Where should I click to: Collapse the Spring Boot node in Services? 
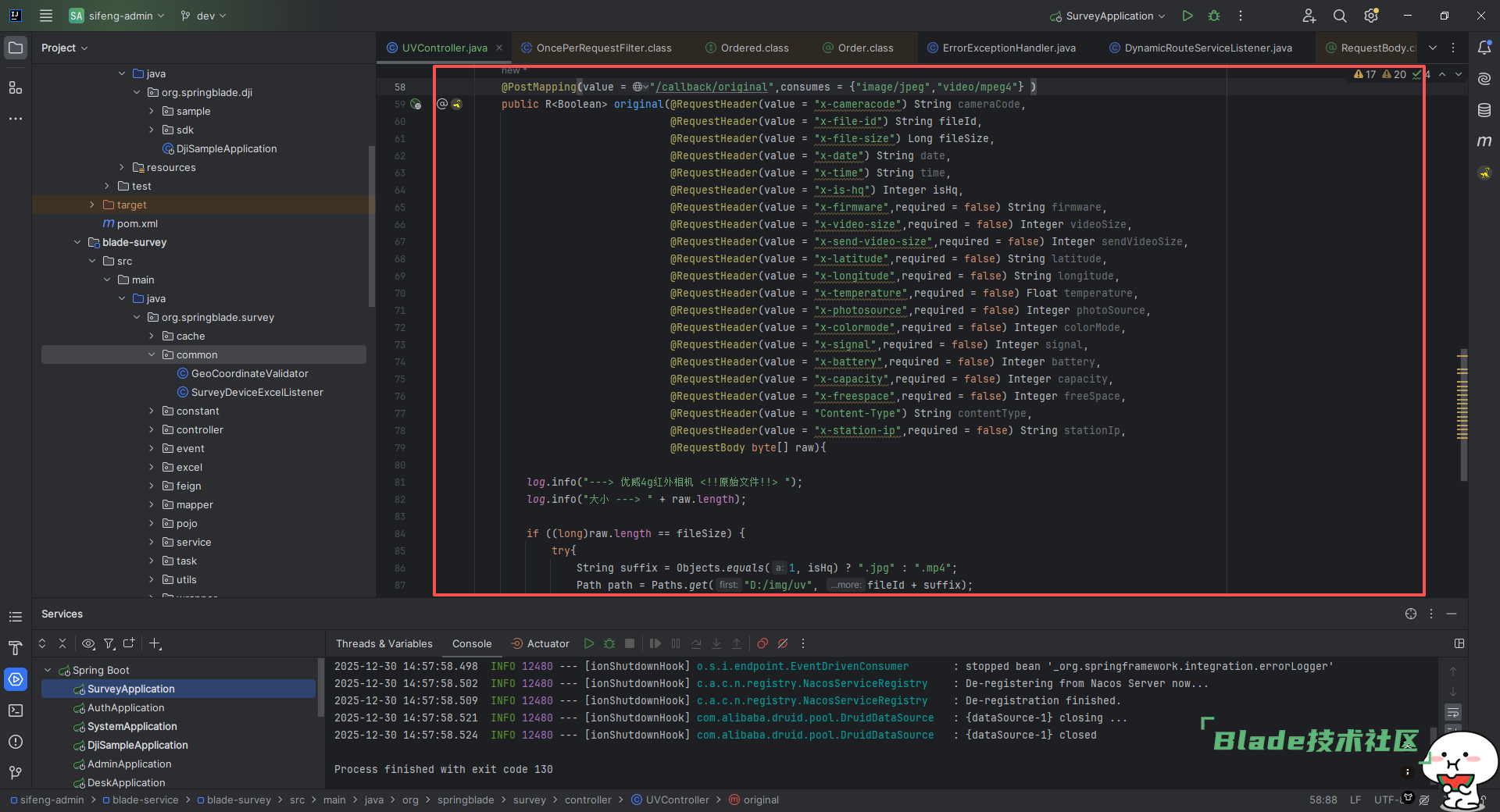[x=48, y=670]
